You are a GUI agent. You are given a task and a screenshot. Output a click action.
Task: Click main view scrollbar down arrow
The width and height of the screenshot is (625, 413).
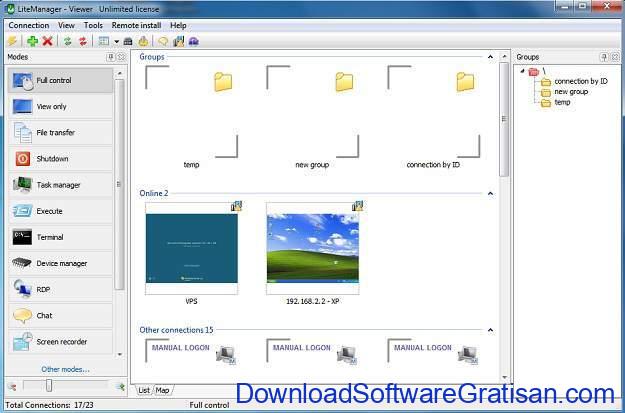[x=504, y=377]
